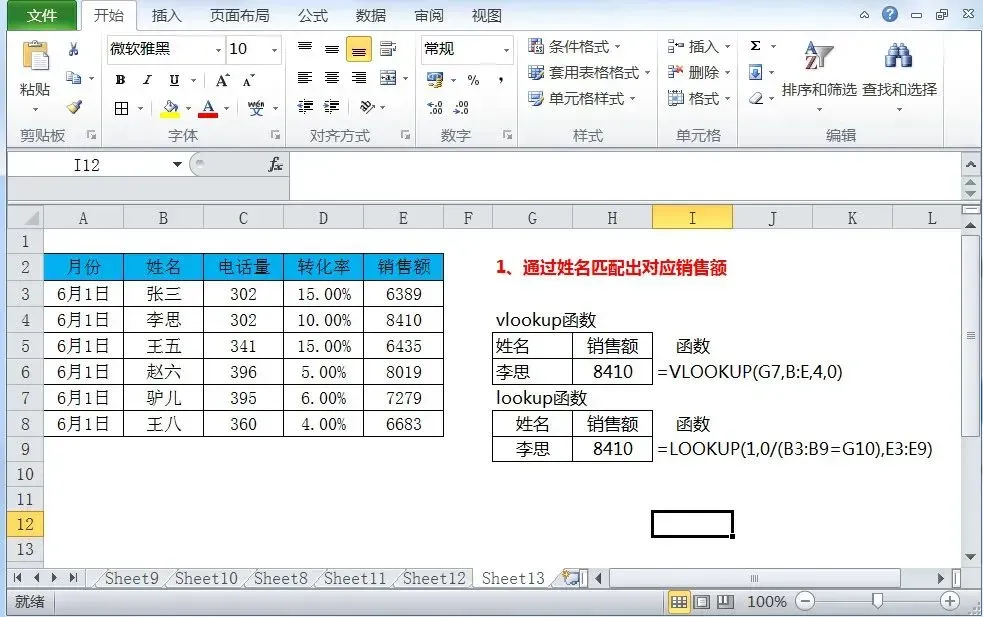This screenshot has width=983, height=617.
Task: Click text orientation icon
Action: [367, 107]
